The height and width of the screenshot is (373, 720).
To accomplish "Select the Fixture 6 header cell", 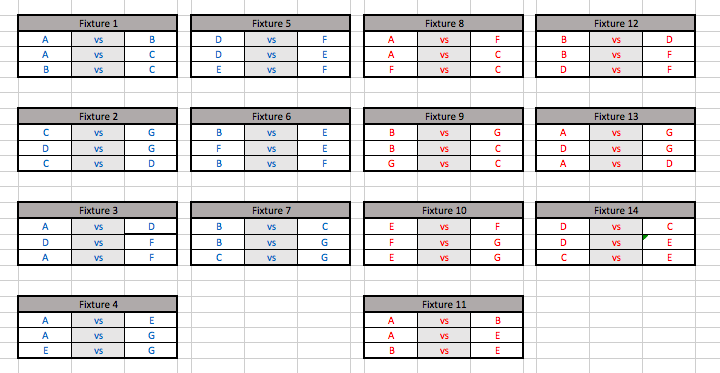I will pos(270,117).
